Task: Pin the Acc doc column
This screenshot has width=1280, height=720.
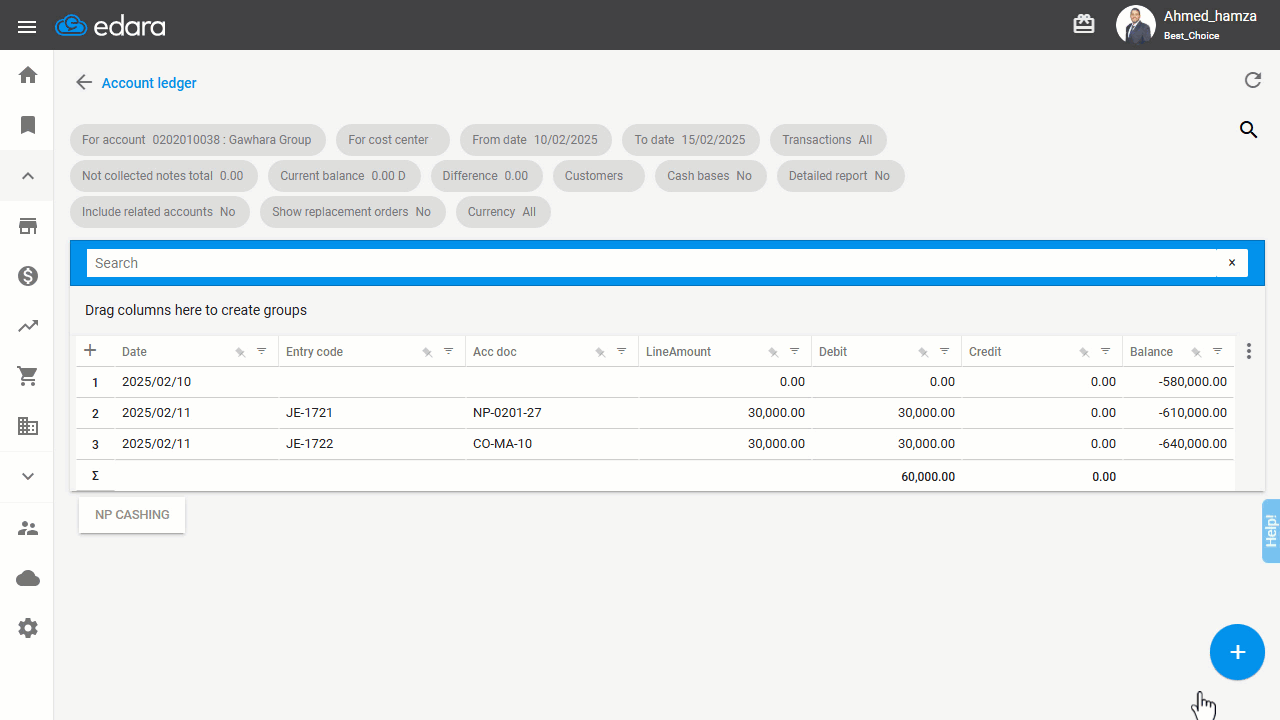Action: pyautogui.click(x=600, y=352)
